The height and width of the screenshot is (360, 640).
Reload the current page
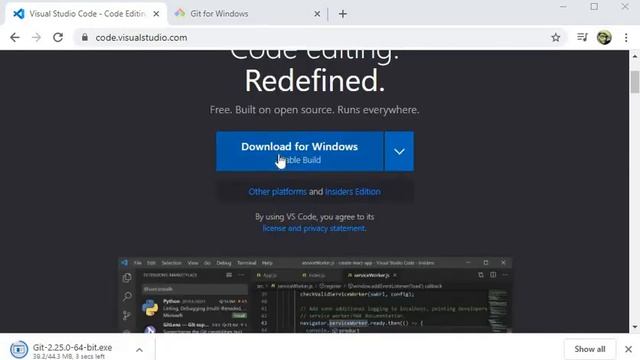tap(58, 38)
